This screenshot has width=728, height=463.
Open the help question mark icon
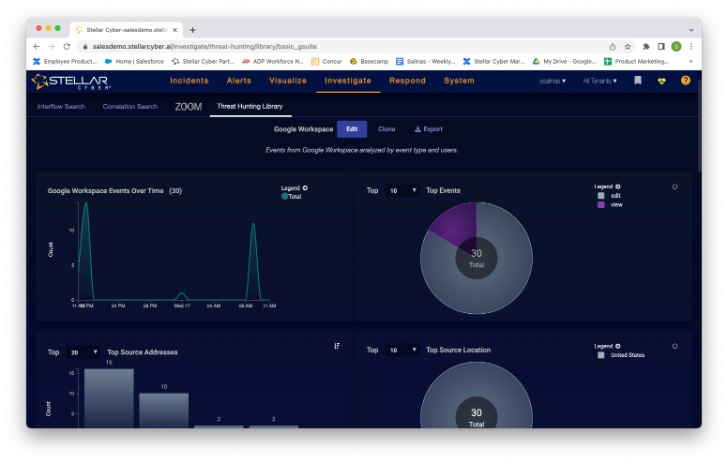685,81
